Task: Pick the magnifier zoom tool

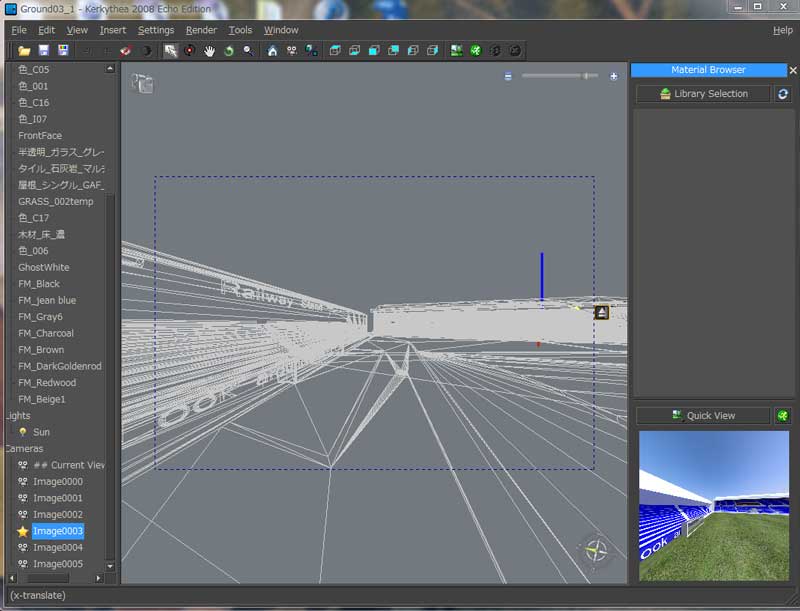Action: click(248, 50)
